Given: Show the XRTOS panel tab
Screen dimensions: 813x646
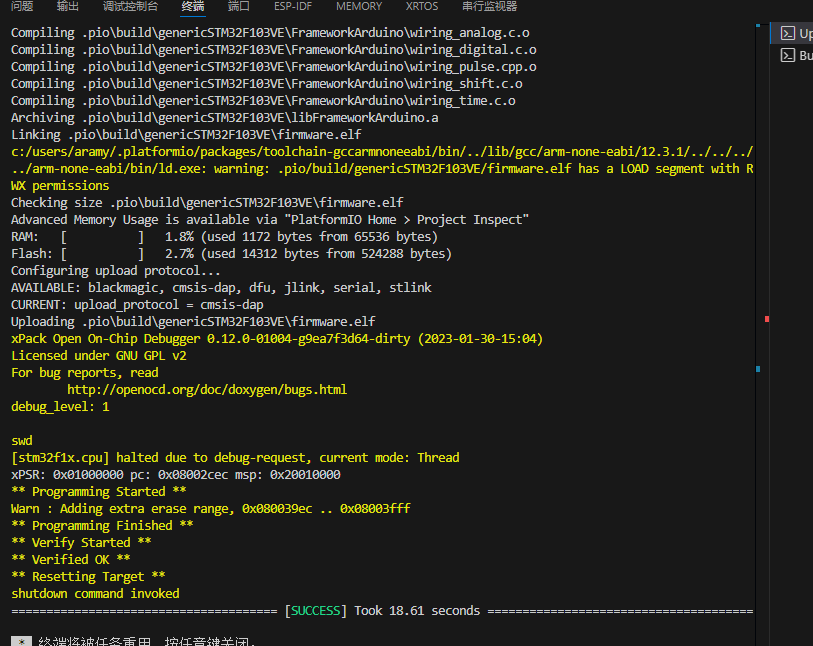Looking at the screenshot, I should coord(422,6).
